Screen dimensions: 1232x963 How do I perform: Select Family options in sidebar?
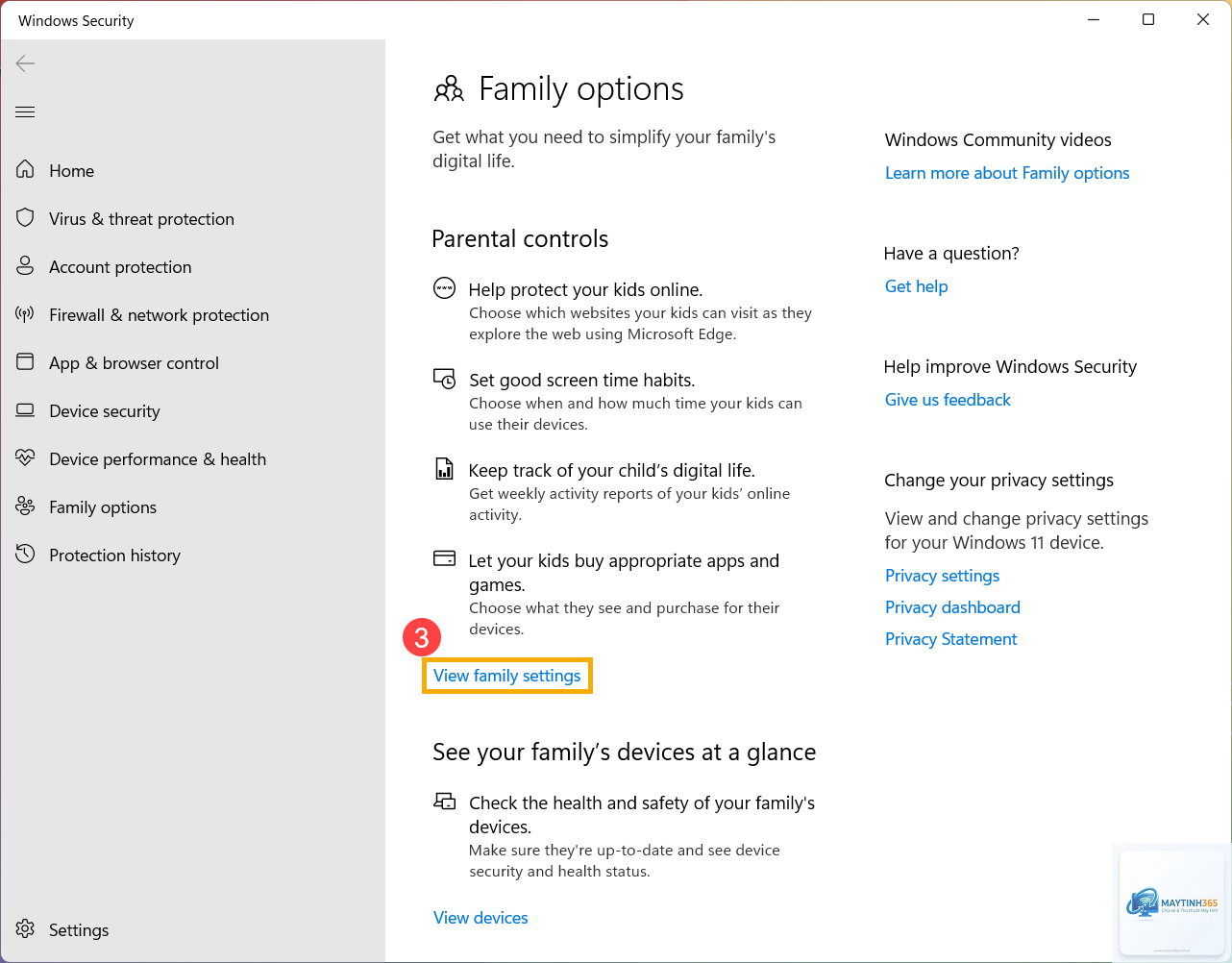[192, 506]
